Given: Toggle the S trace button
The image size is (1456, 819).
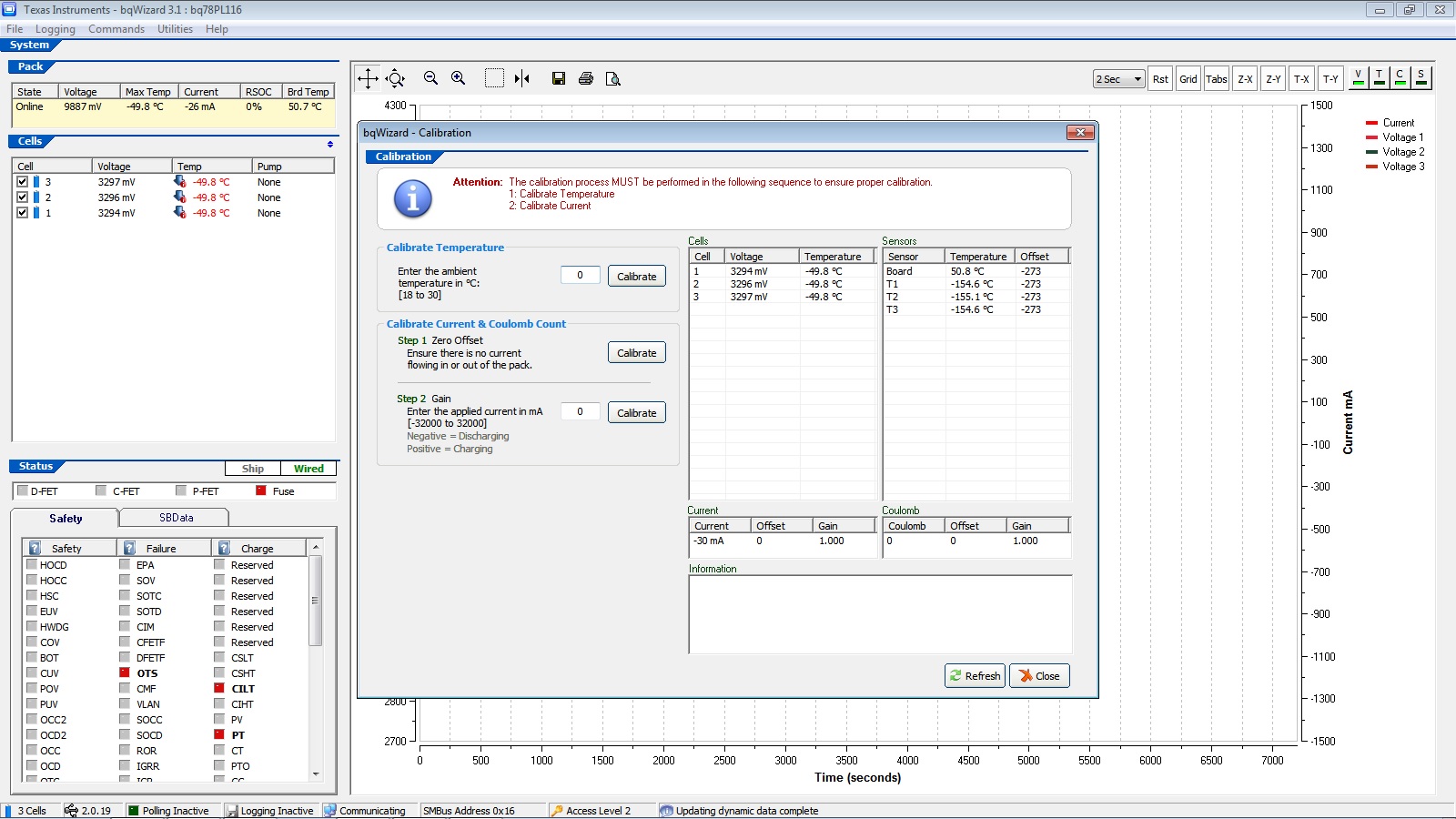Looking at the screenshot, I should (1421, 77).
